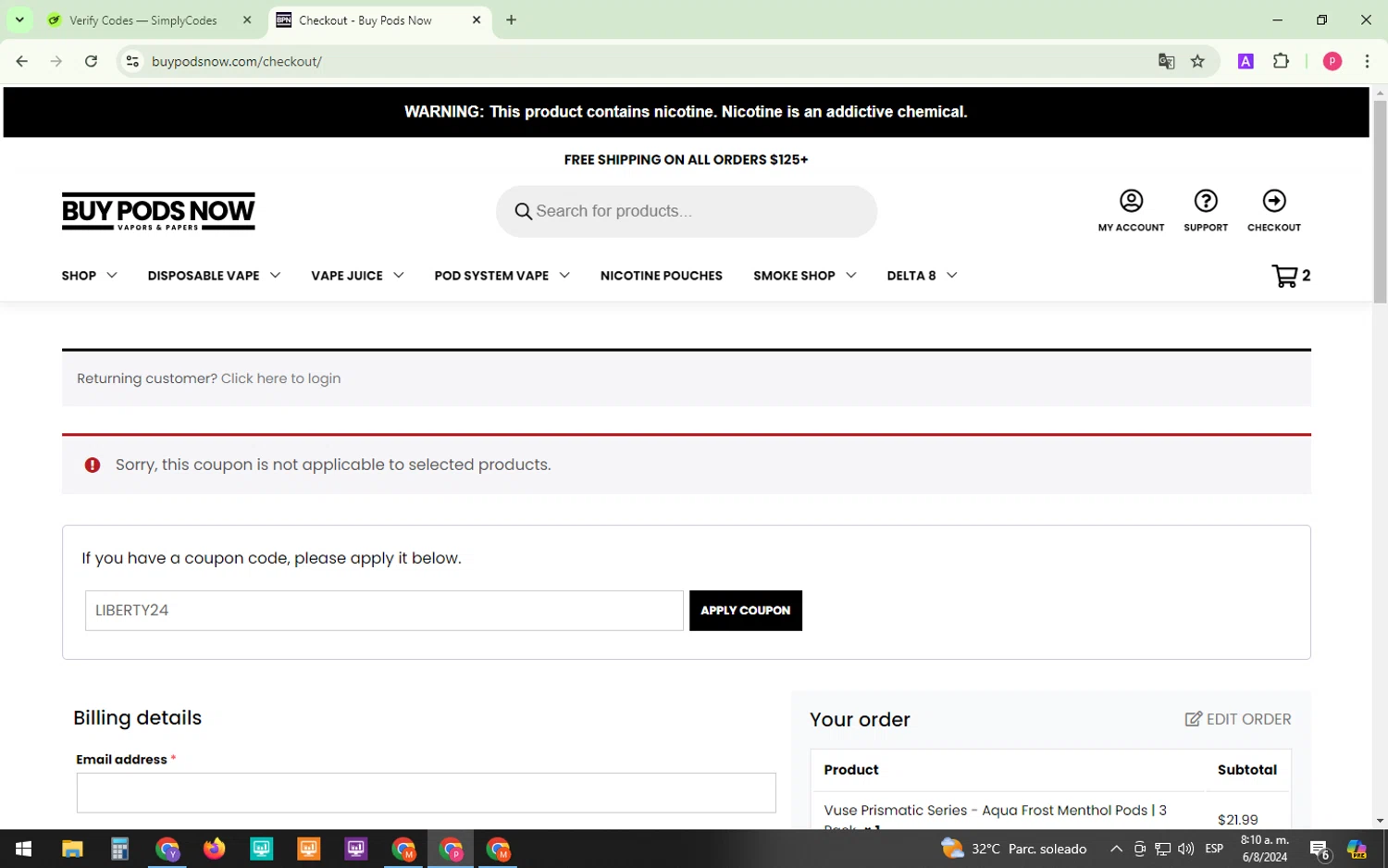The height and width of the screenshot is (868, 1388).
Task: Expand the Disposable Vape menu
Action: [214, 276]
